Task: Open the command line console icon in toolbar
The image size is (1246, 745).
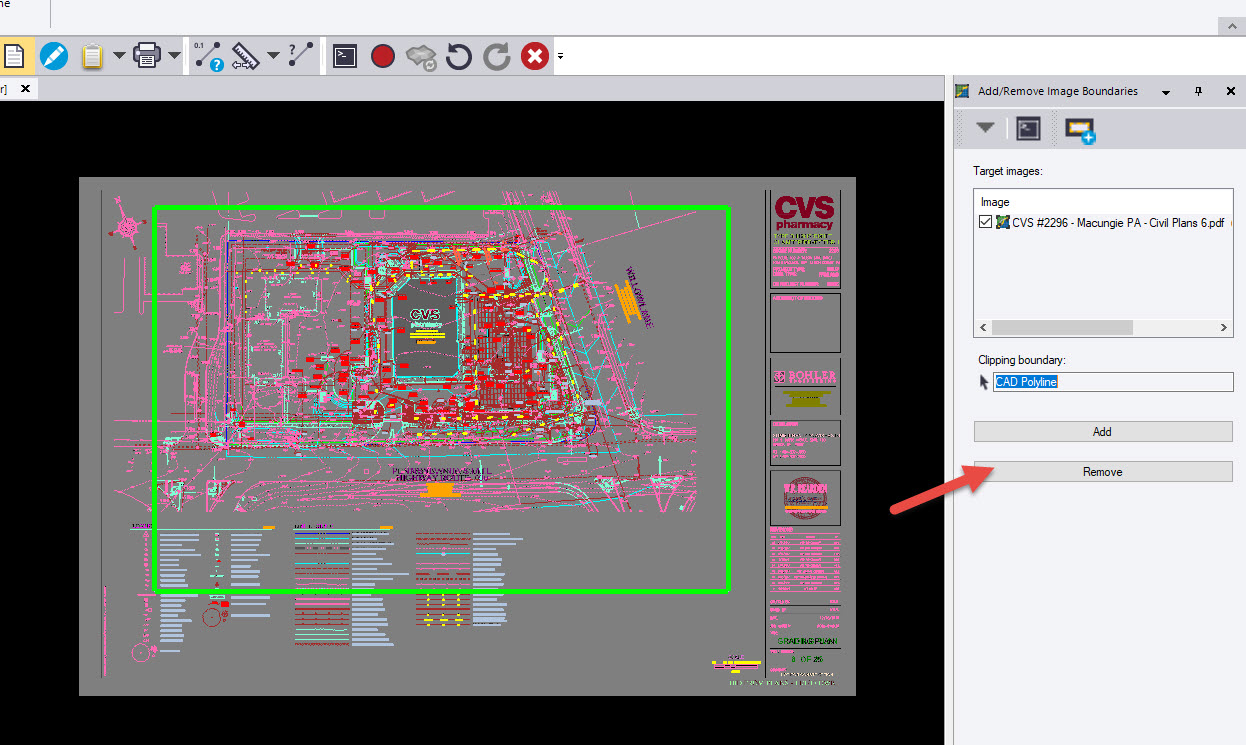Action: pyautogui.click(x=345, y=56)
